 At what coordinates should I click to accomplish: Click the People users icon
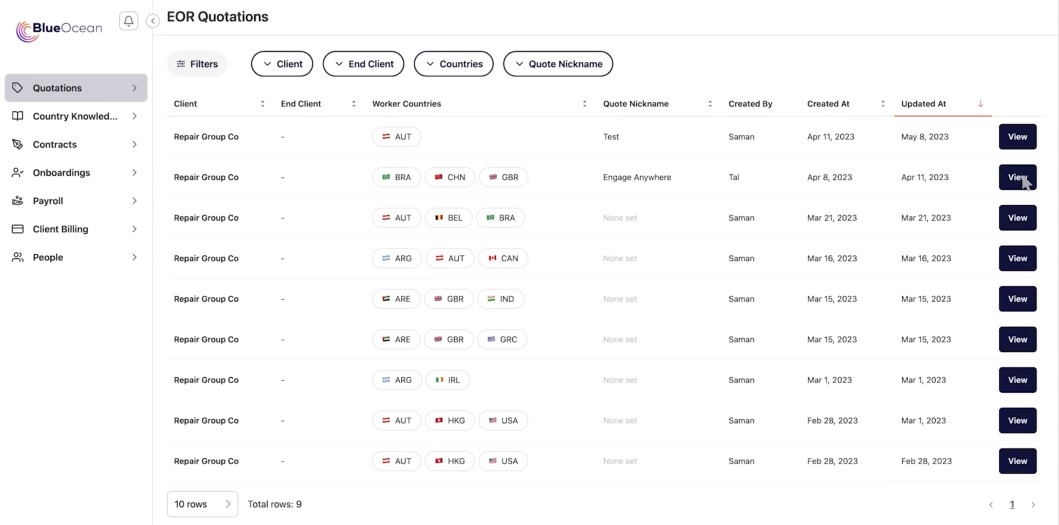[x=18, y=257]
